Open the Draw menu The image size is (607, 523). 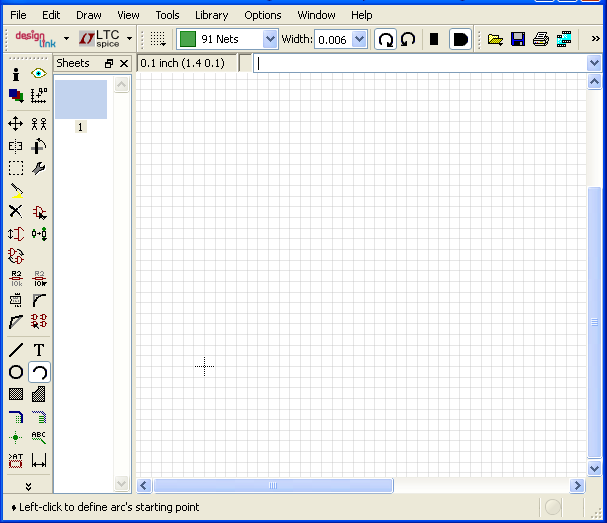tap(89, 15)
